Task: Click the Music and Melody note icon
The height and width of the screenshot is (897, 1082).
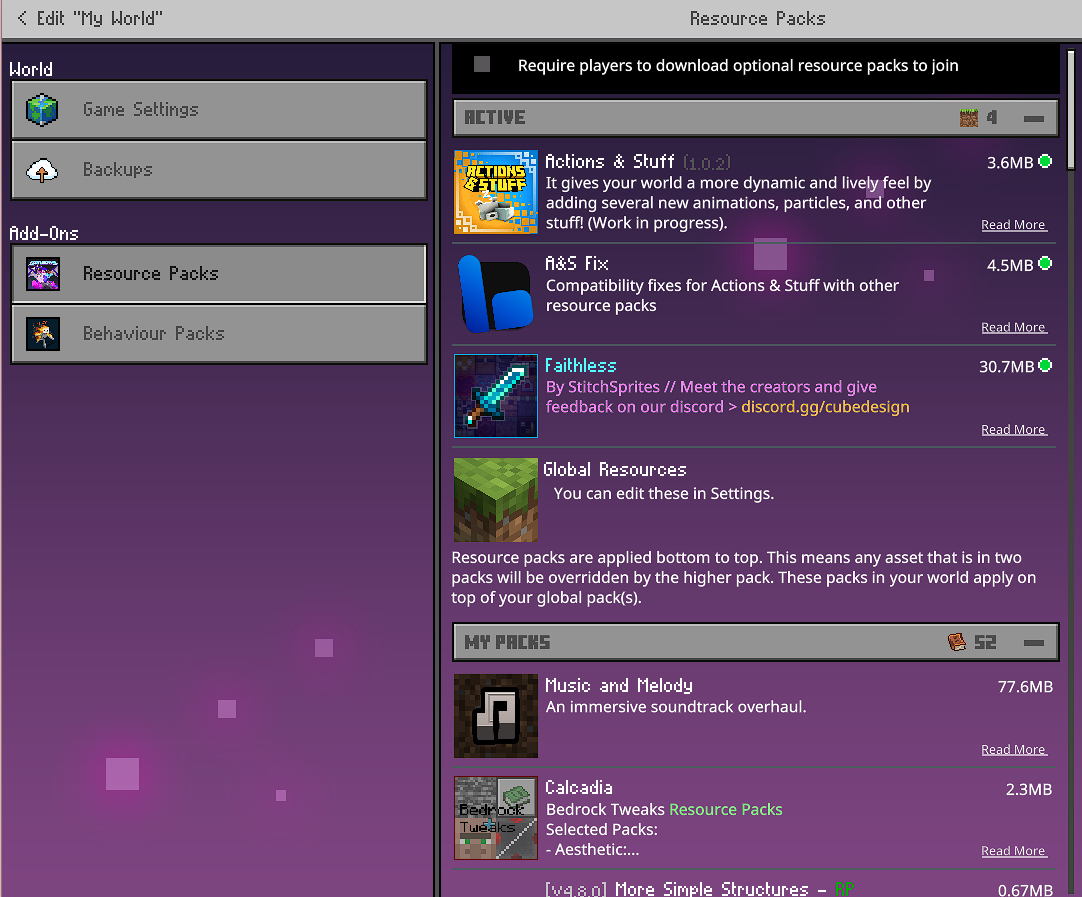Action: point(495,716)
